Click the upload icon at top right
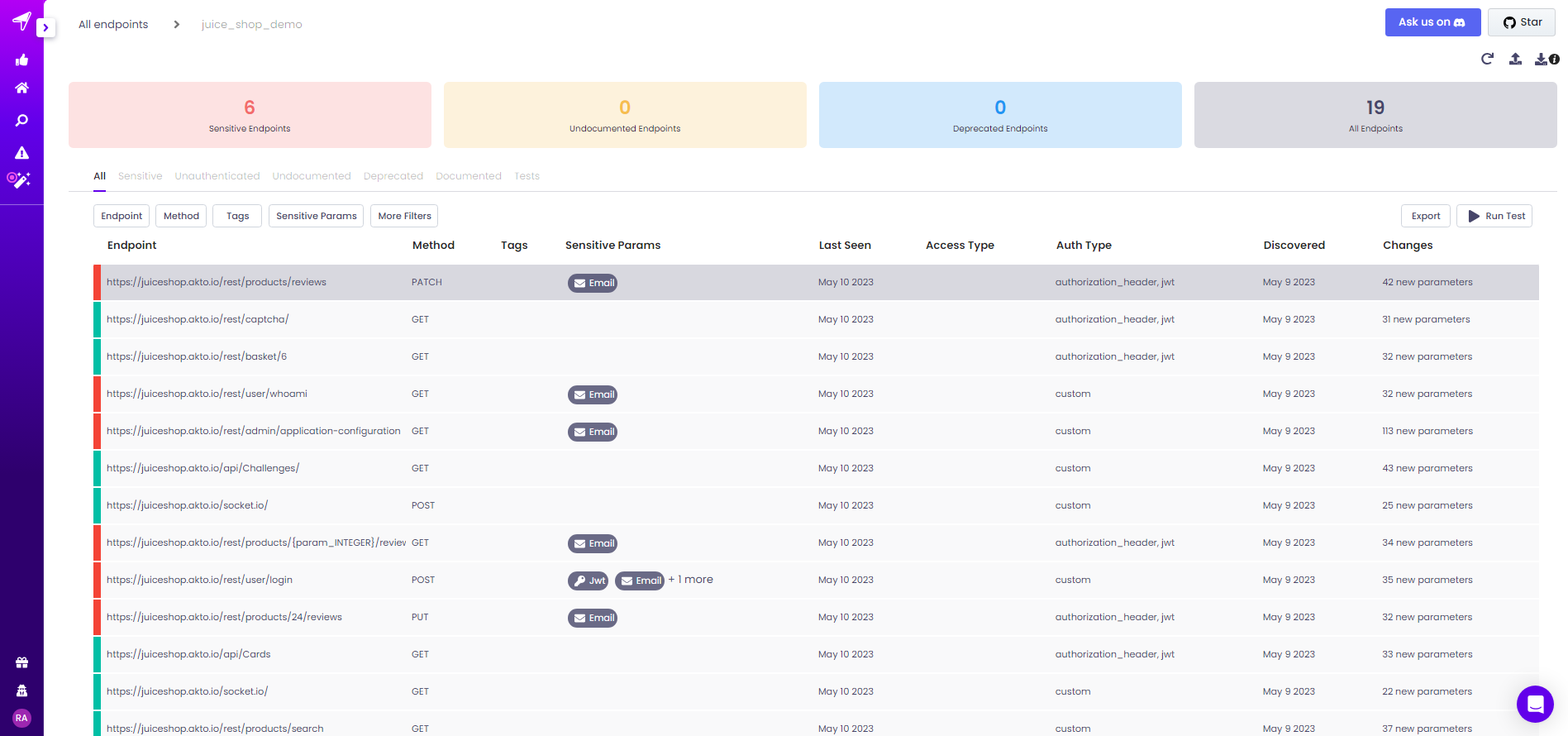Image resolution: width=1568 pixels, height=736 pixels. point(1515,59)
